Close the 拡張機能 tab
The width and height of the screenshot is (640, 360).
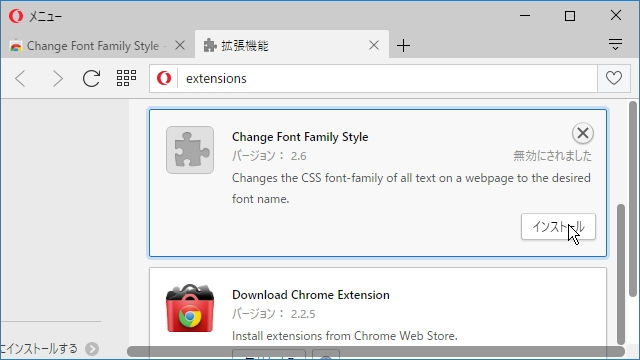tap(373, 45)
